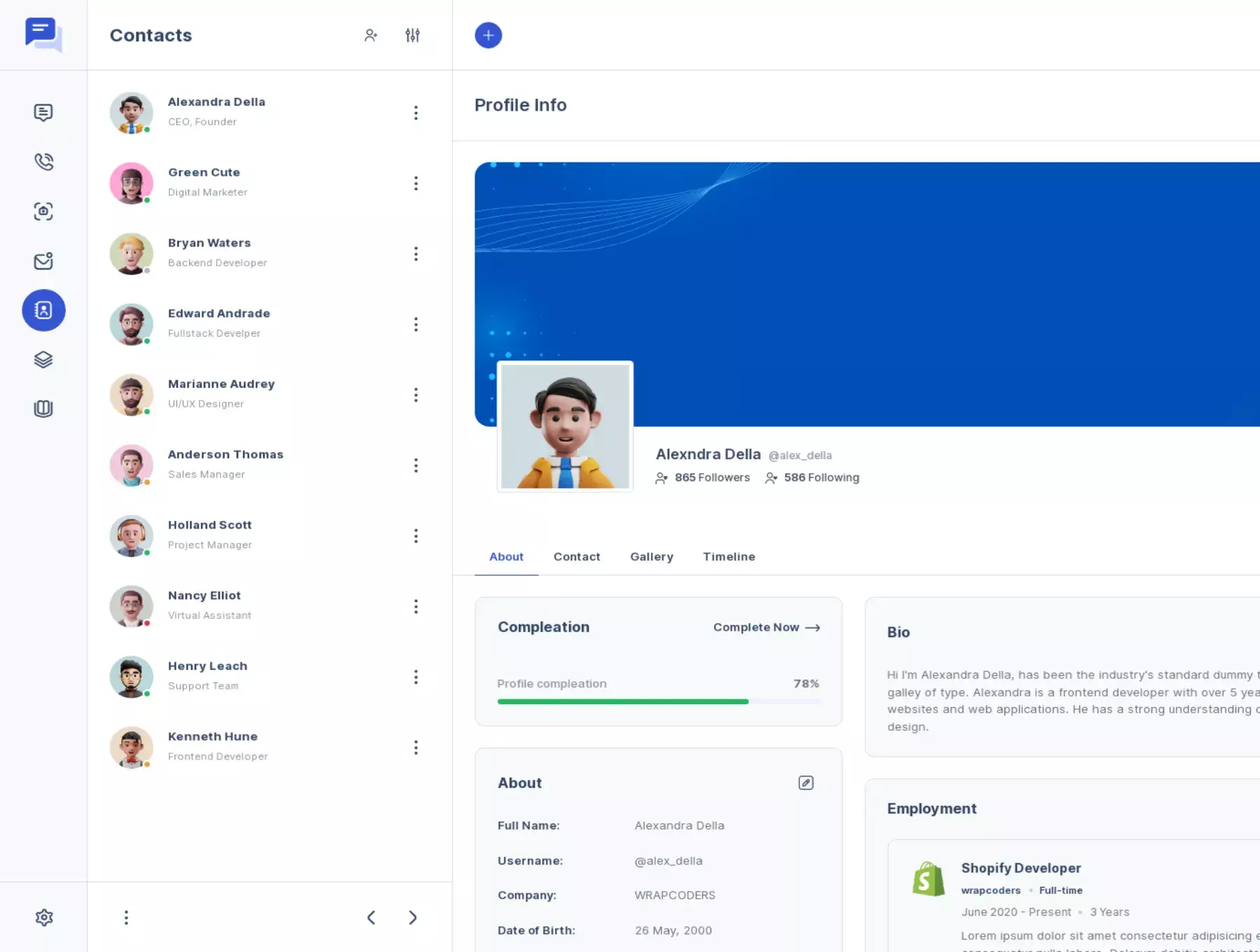Open the Chat messages sidebar icon
Screen dimensions: 1260x952
coord(43,113)
